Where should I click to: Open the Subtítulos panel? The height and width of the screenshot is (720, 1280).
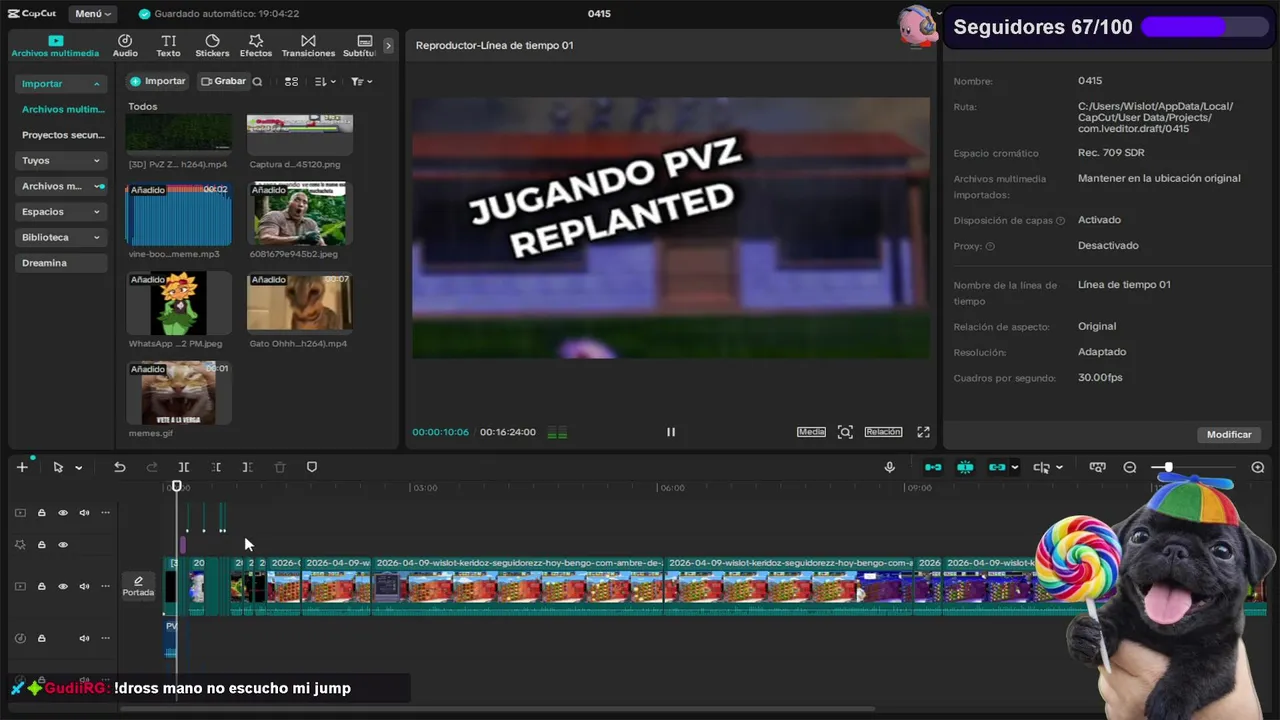coord(360,46)
